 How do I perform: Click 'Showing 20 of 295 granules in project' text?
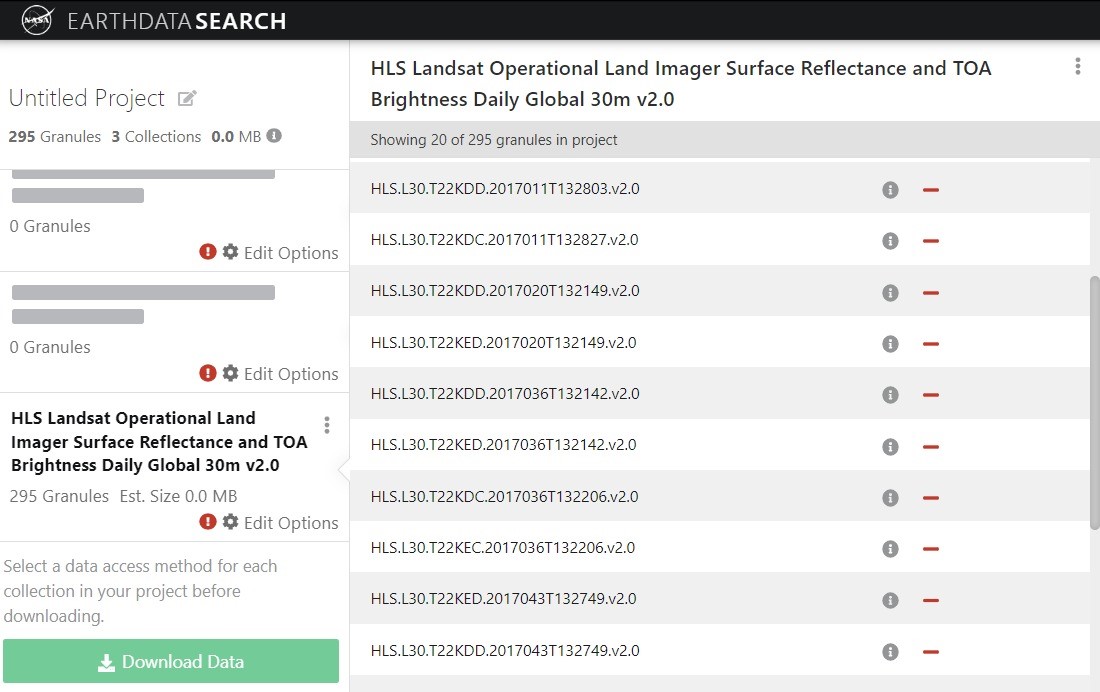tap(494, 140)
